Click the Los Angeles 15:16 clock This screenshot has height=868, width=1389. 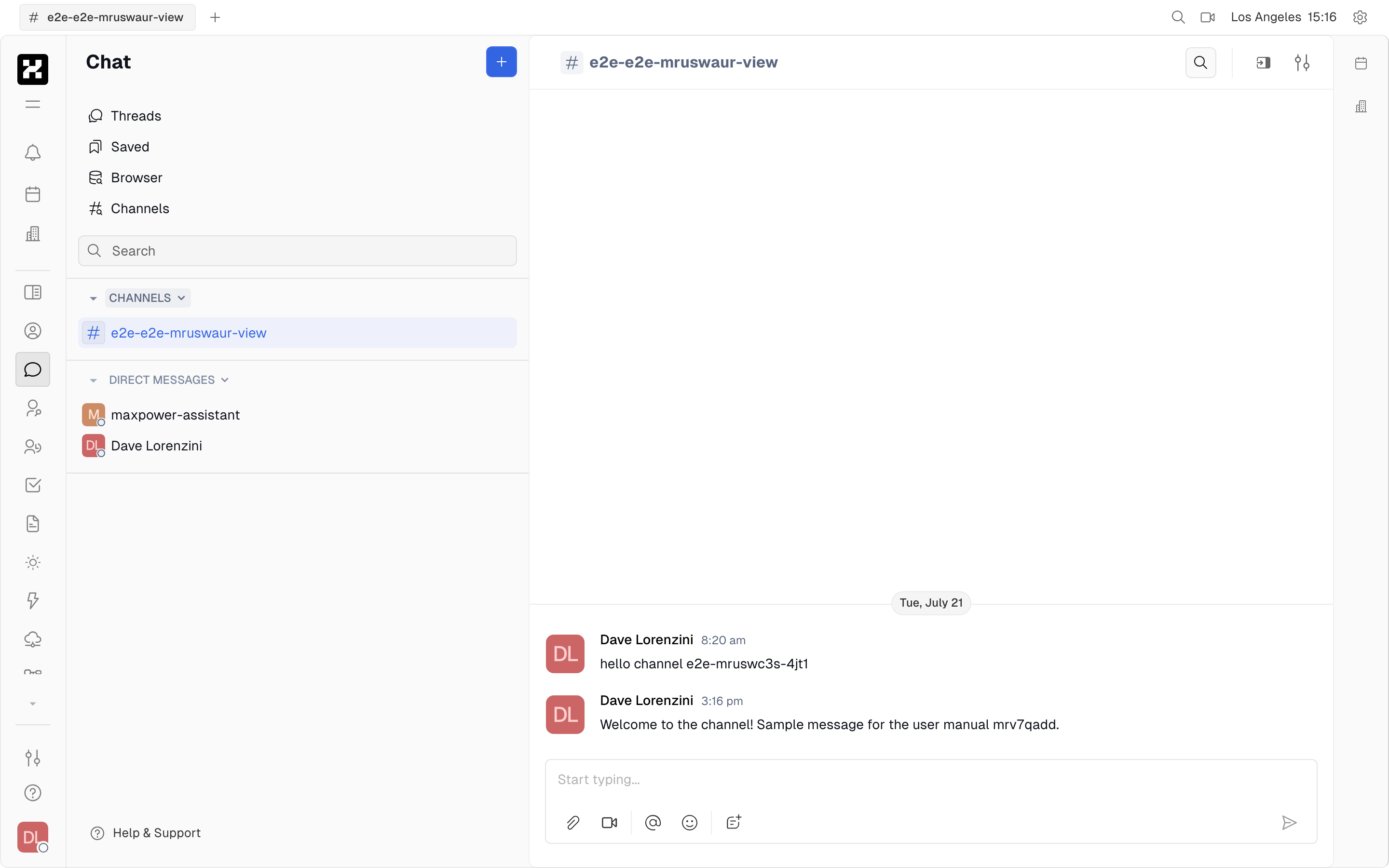click(1283, 17)
